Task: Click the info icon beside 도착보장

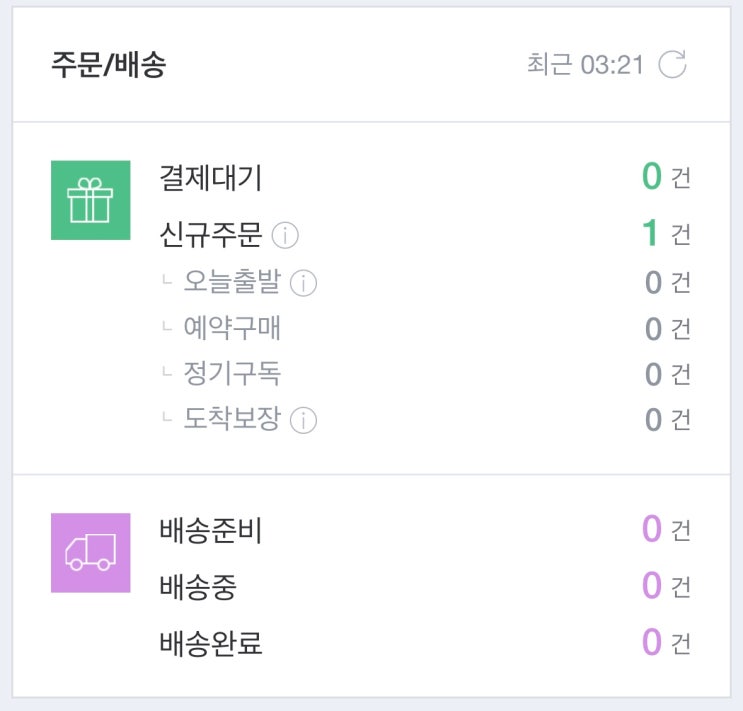Action: tap(303, 420)
